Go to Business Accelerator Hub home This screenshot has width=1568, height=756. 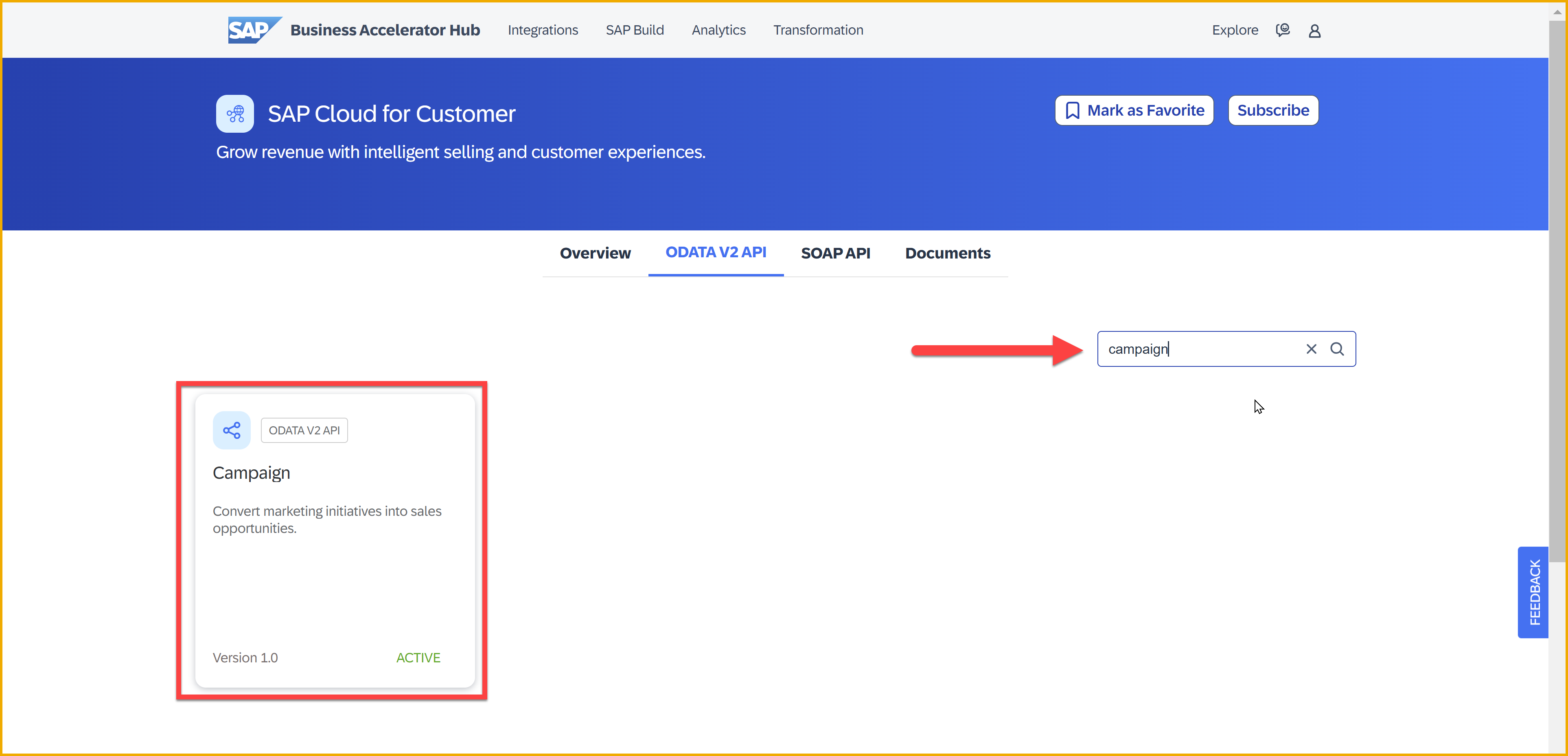click(x=385, y=30)
